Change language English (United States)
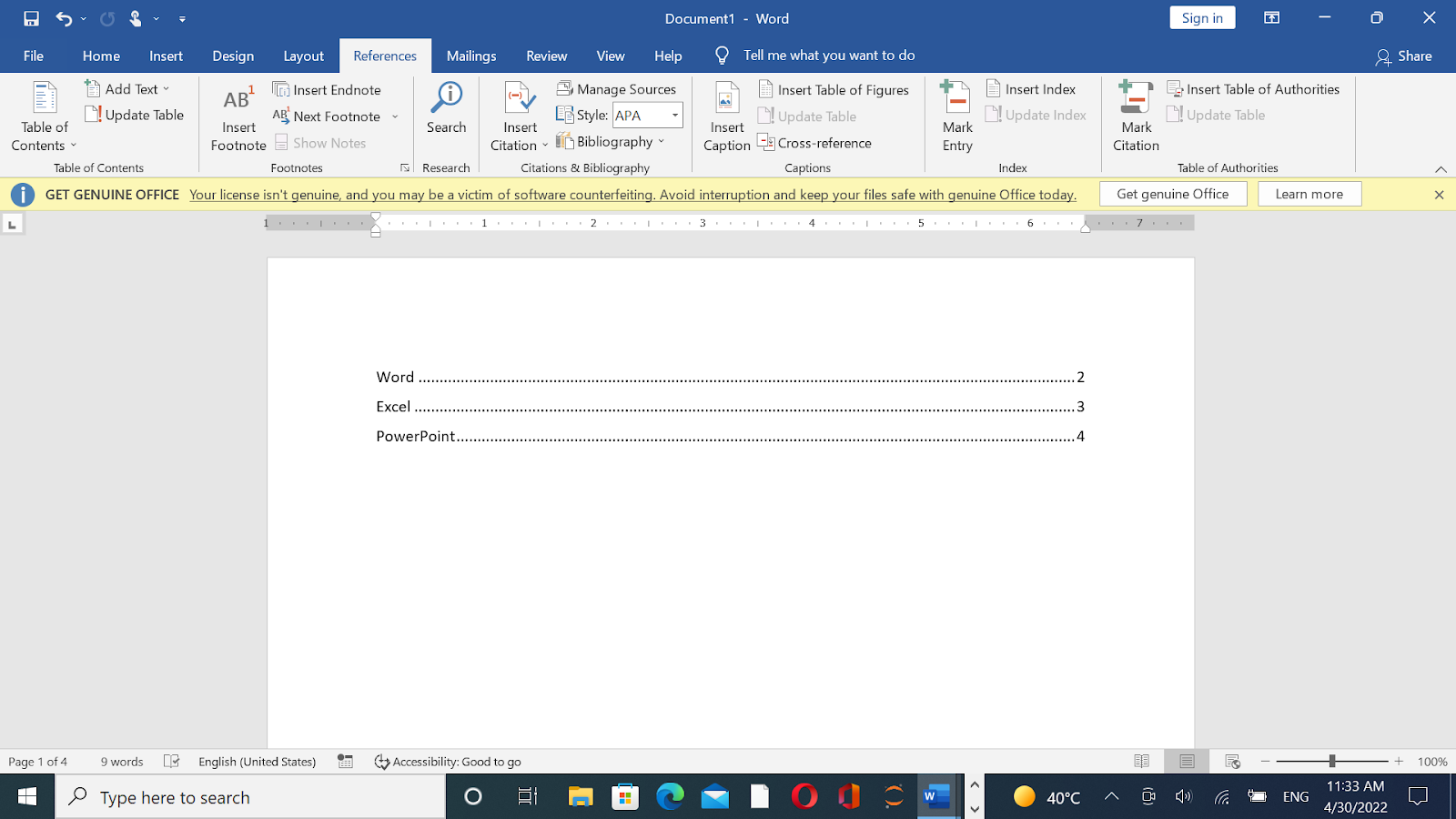1456x819 pixels. pyautogui.click(x=258, y=762)
